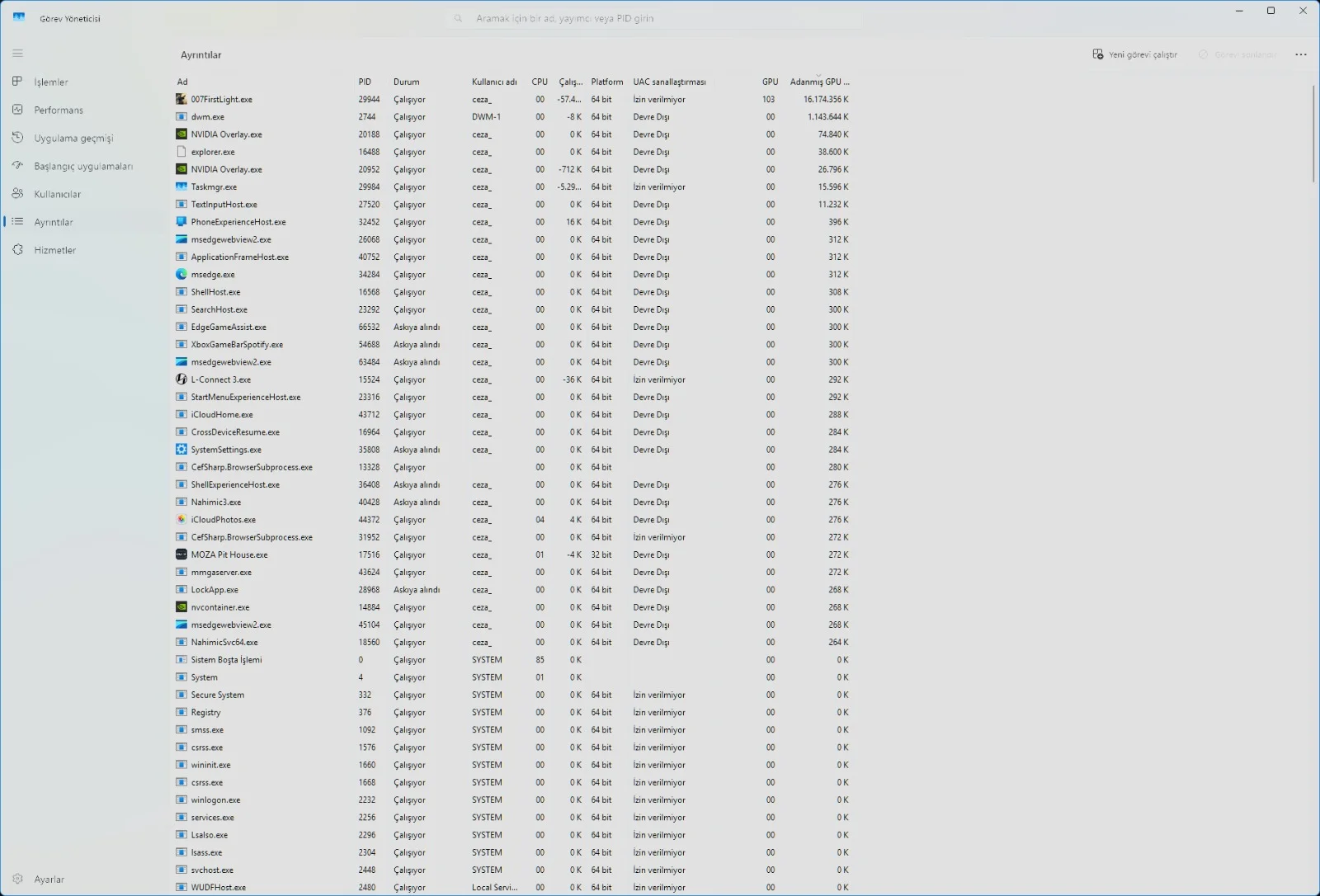Viewport: 1320px width, 896px height.
Task: Sort by the CPU column header
Action: pyautogui.click(x=540, y=82)
